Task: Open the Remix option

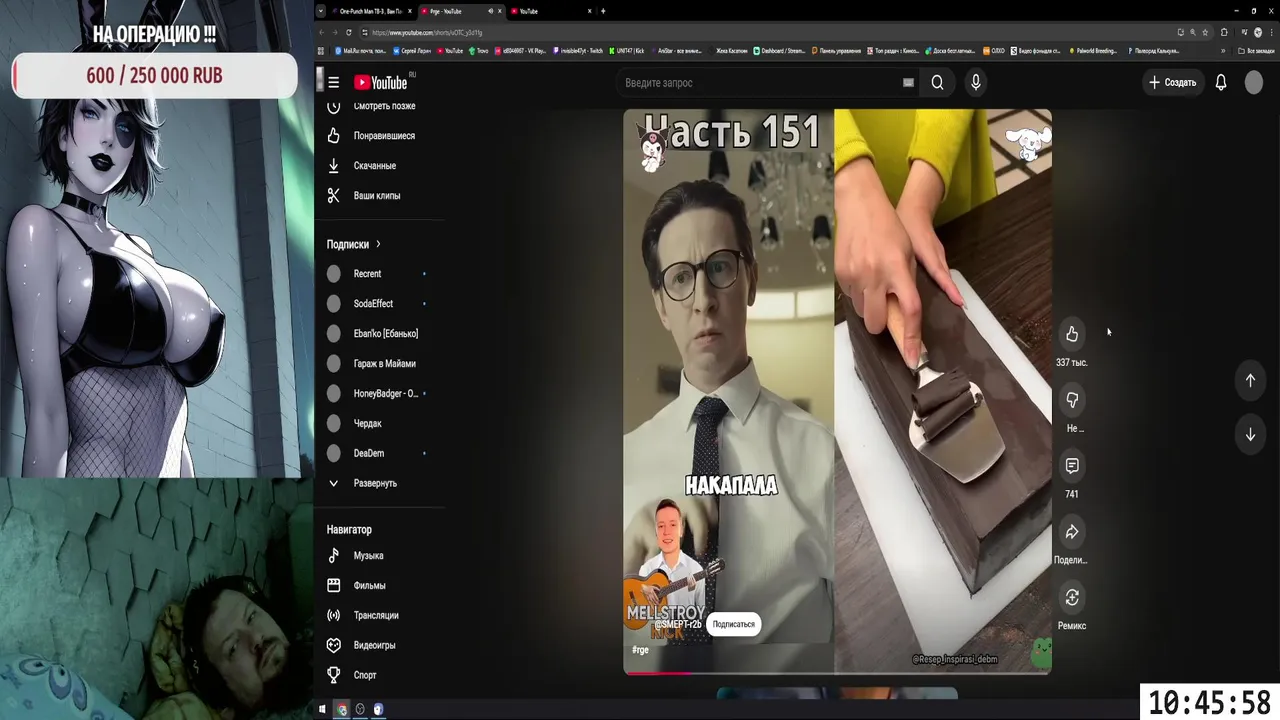Action: click(x=1072, y=598)
